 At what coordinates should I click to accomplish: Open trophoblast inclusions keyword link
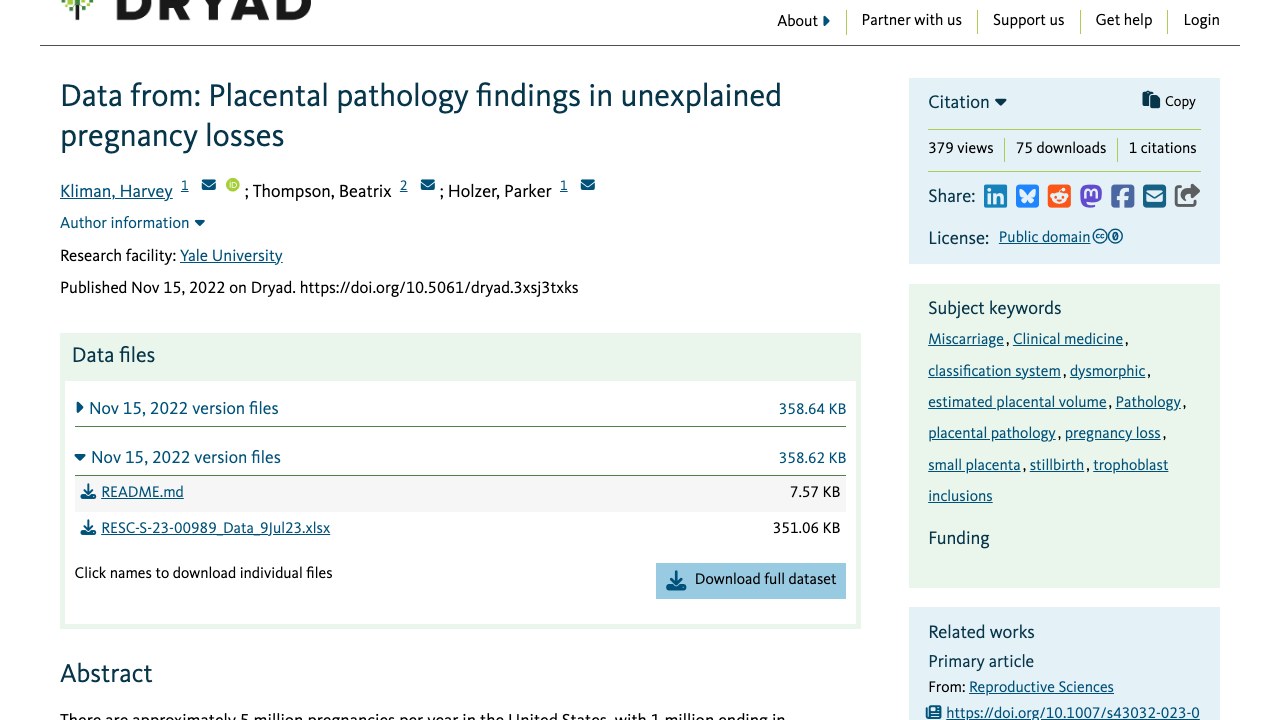1048,480
